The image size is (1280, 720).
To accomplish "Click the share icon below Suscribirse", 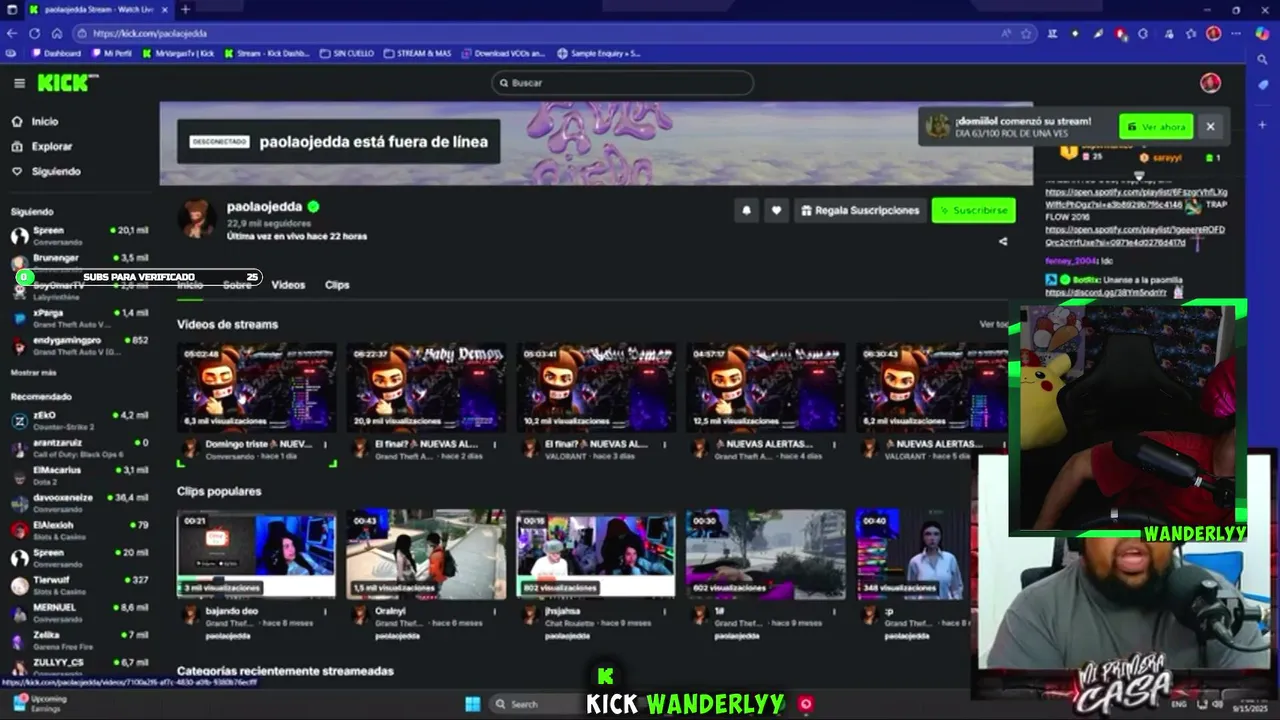I will point(1003,241).
